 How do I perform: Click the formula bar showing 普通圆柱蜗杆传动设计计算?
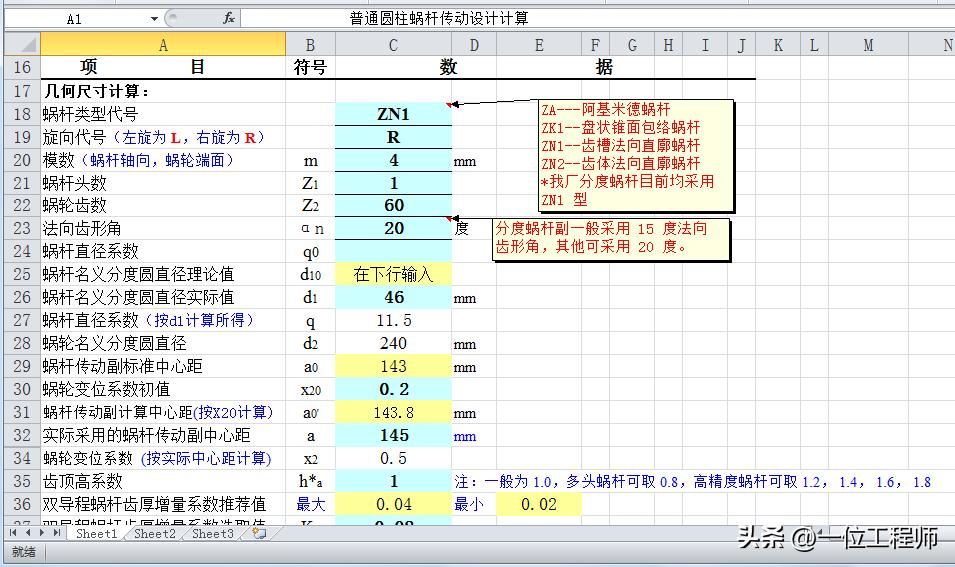tap(597, 18)
